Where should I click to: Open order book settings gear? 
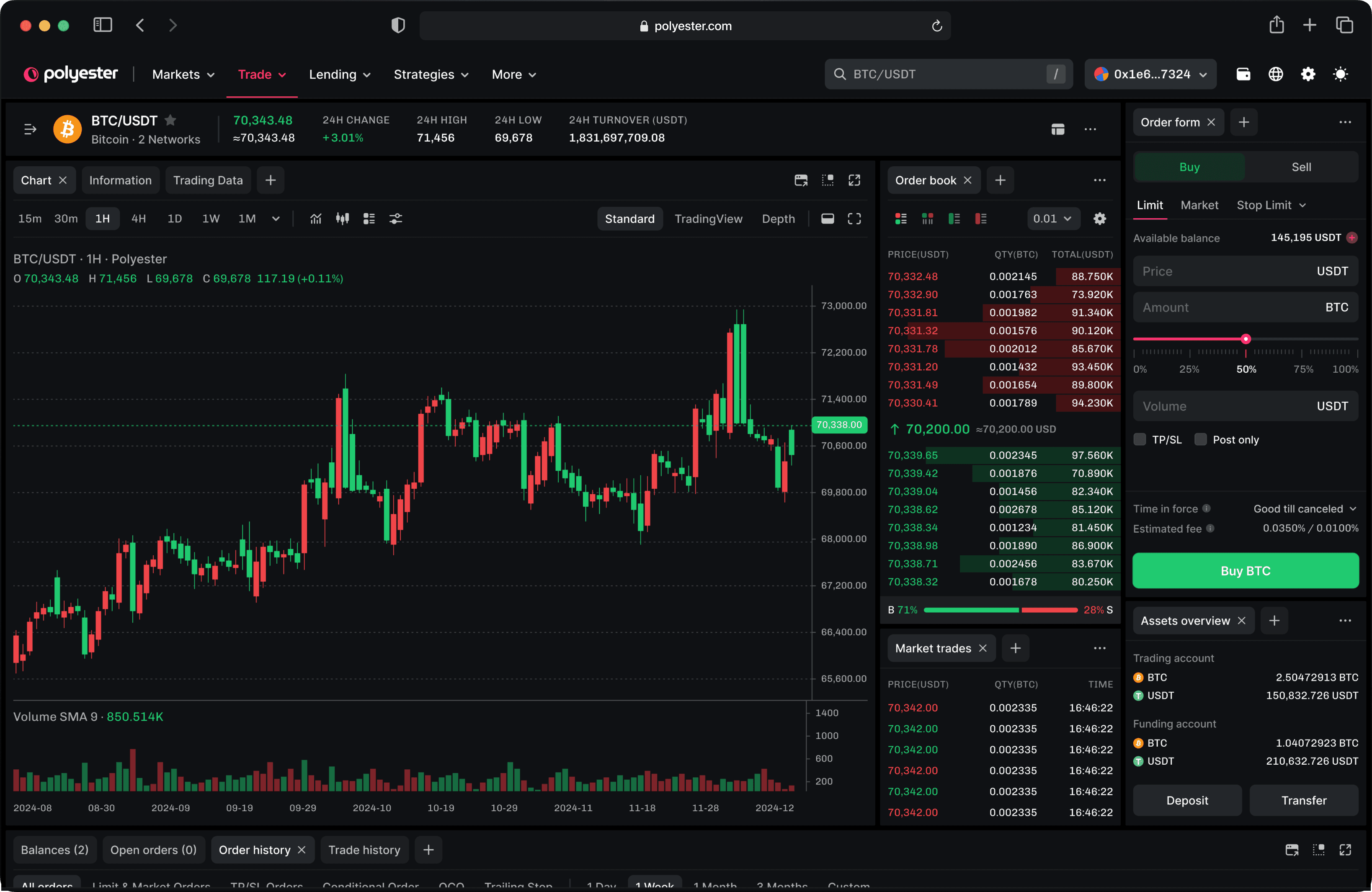click(x=1099, y=219)
